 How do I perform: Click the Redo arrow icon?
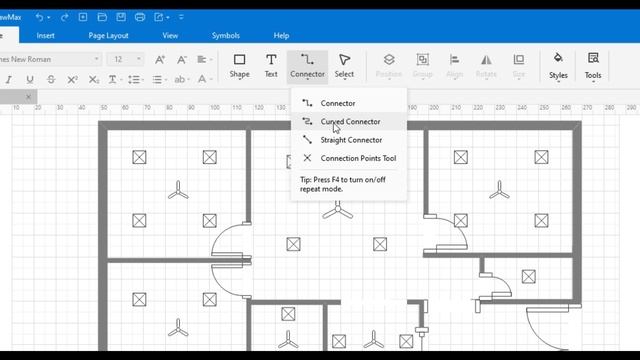64,17
